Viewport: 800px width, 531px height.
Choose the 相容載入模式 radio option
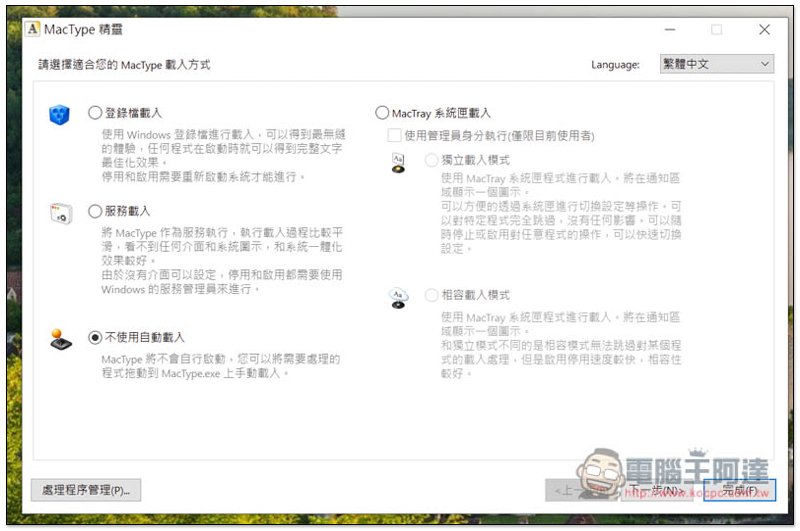431,295
